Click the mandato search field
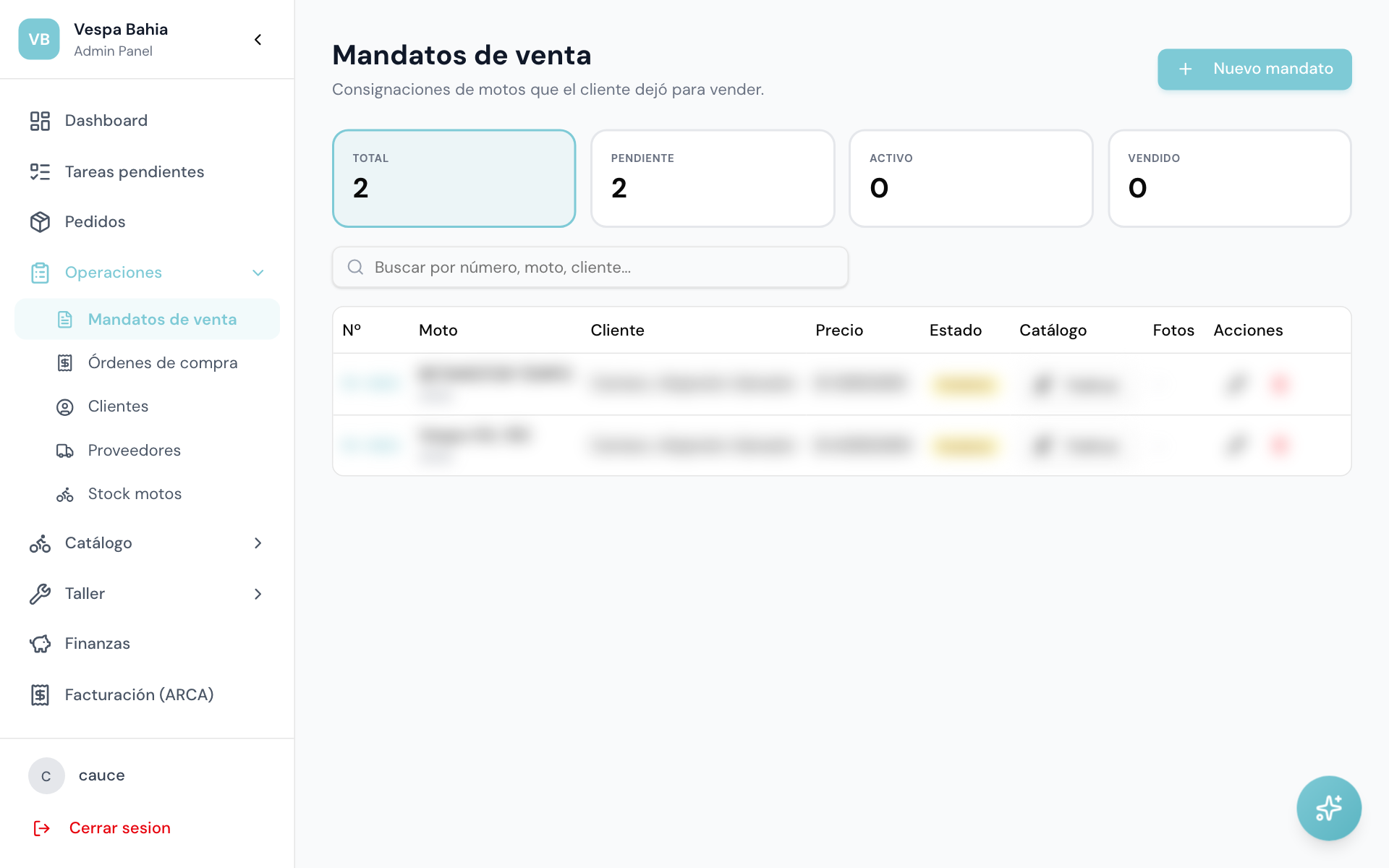 [x=590, y=268]
